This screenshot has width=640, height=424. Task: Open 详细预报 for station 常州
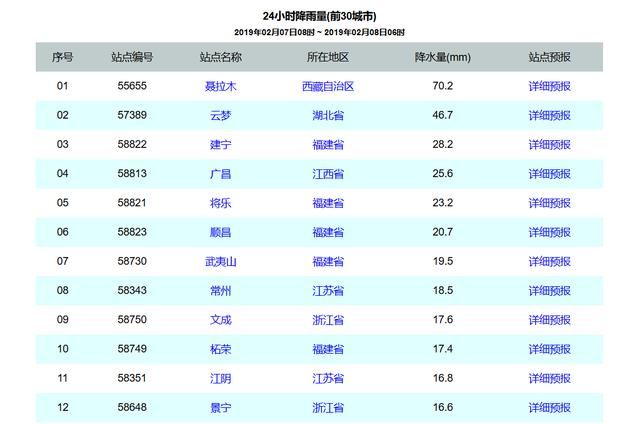(x=549, y=291)
